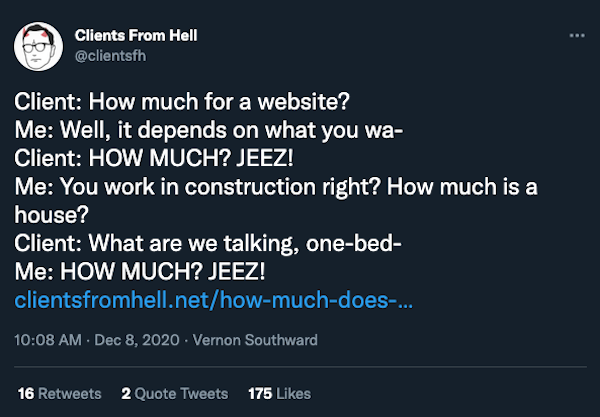View the 2 Quote Tweets list
600x417 pixels.
(x=174, y=393)
